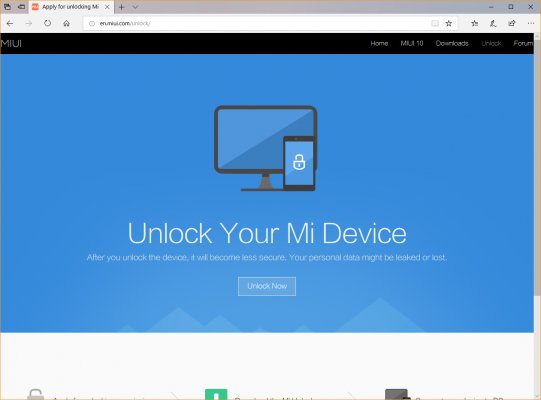The image size is (541, 400).
Task: Set the open tabs aside
Action: (21, 7)
